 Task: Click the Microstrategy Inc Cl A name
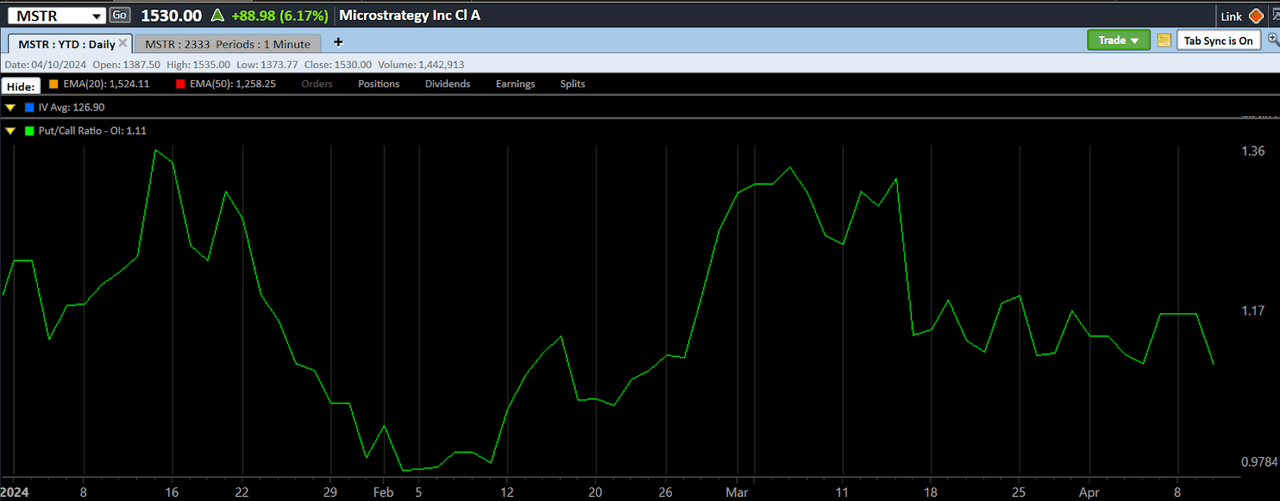pos(410,16)
